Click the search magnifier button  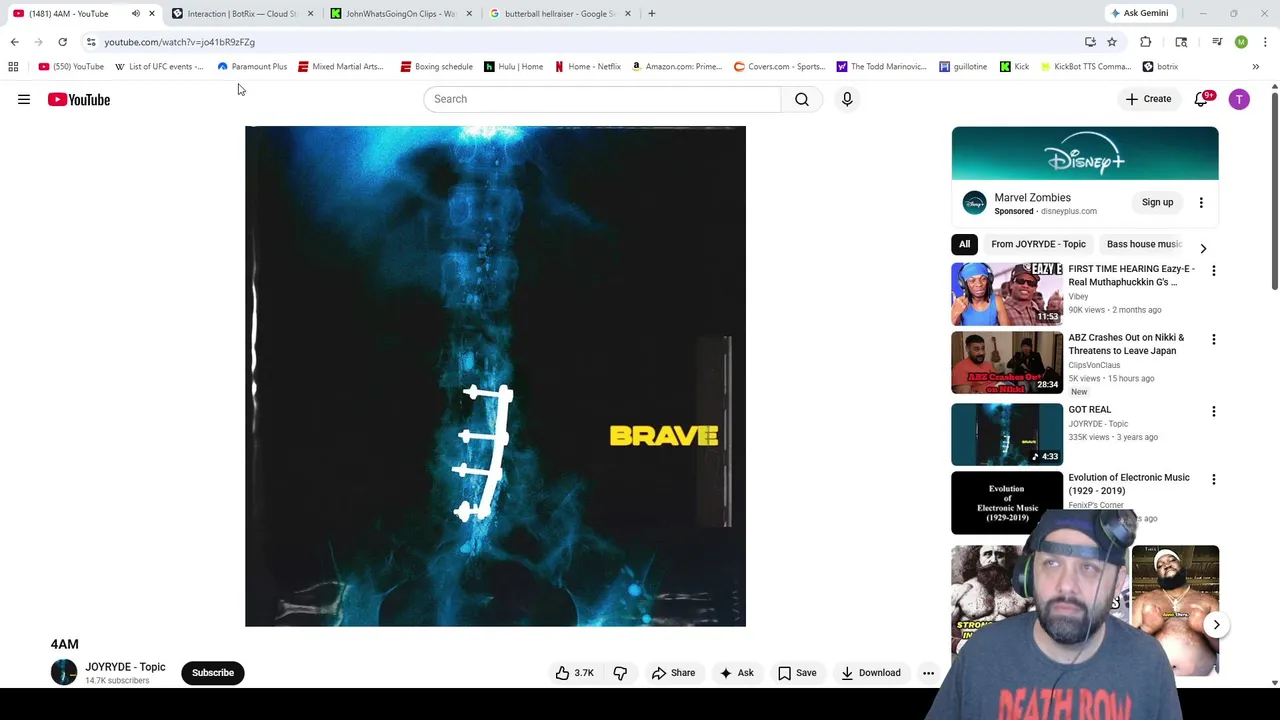802,99
